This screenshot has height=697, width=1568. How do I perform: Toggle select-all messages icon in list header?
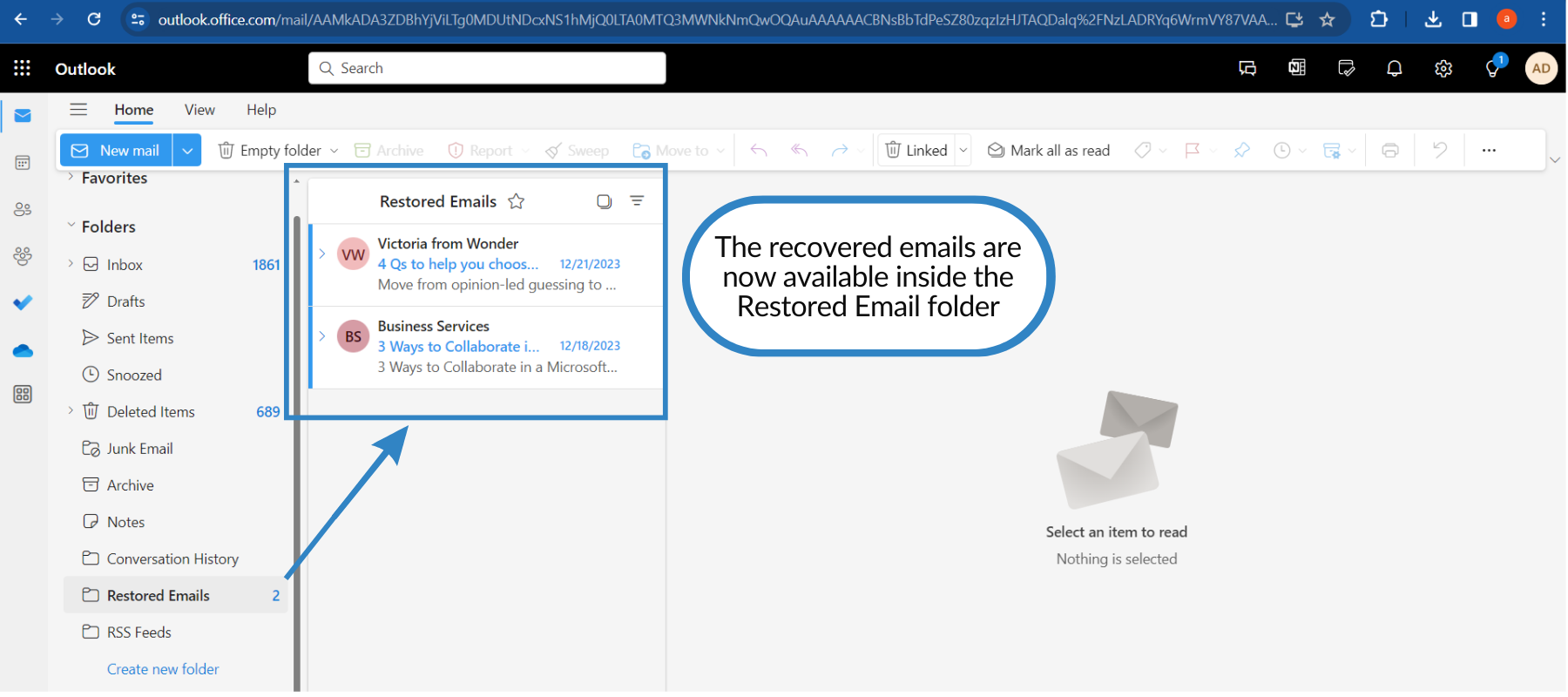pyautogui.click(x=604, y=201)
